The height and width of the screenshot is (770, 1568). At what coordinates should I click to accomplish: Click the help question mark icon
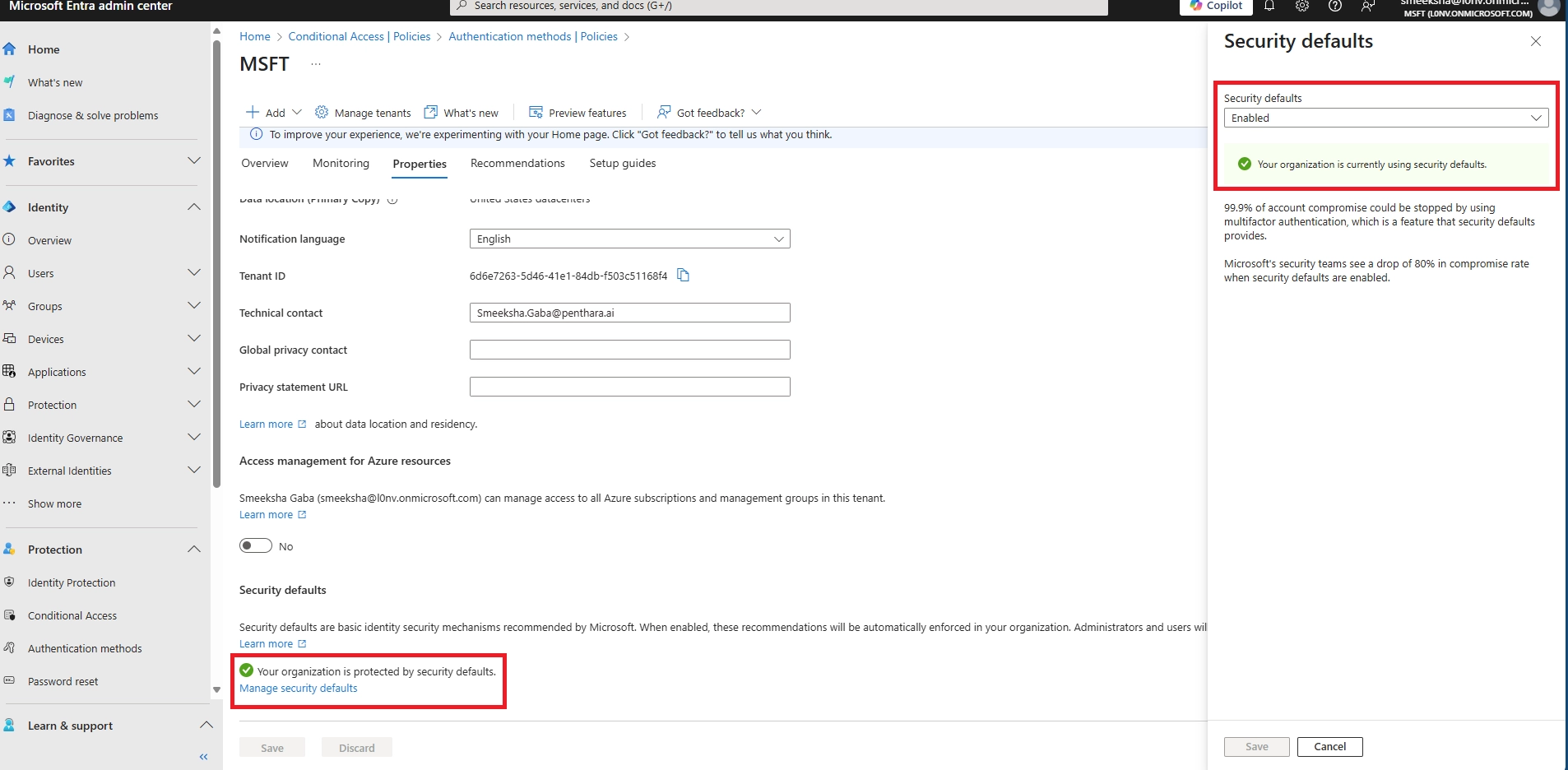tap(1335, 6)
